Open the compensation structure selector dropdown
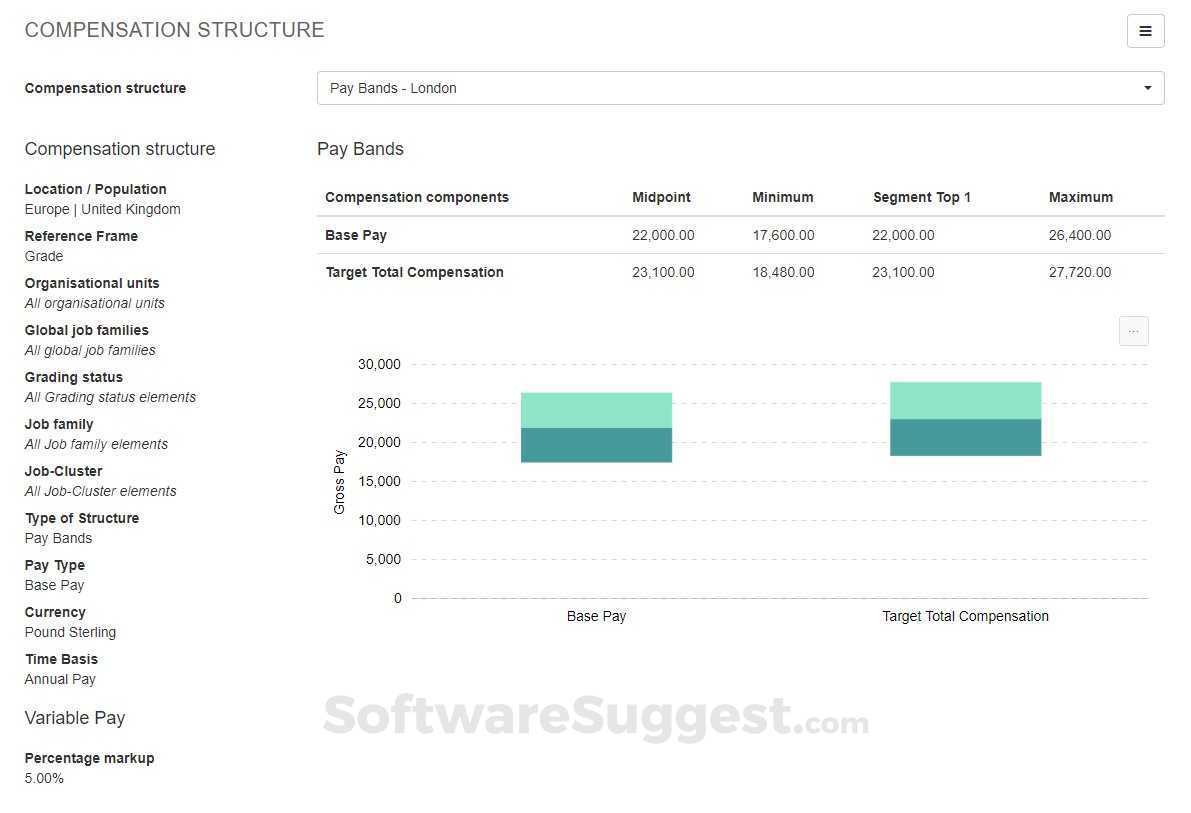 click(x=740, y=88)
